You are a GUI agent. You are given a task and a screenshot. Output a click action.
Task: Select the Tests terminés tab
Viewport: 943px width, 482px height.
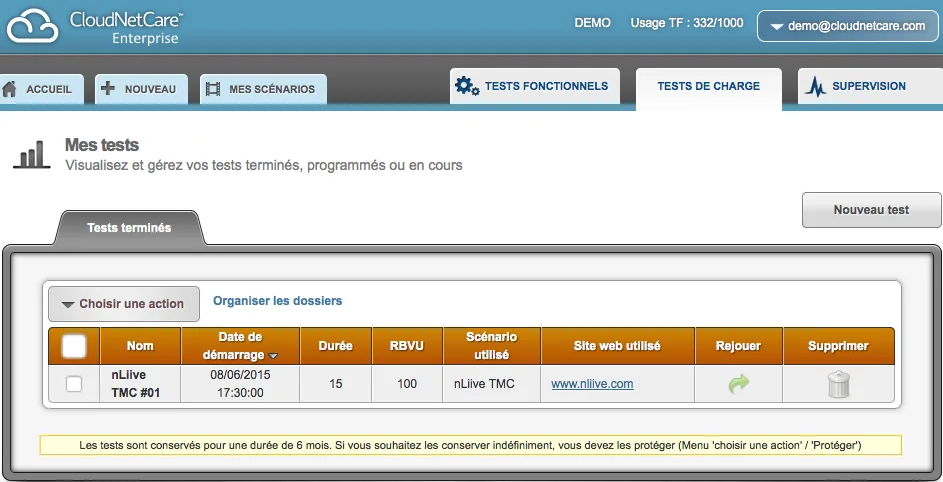point(129,228)
